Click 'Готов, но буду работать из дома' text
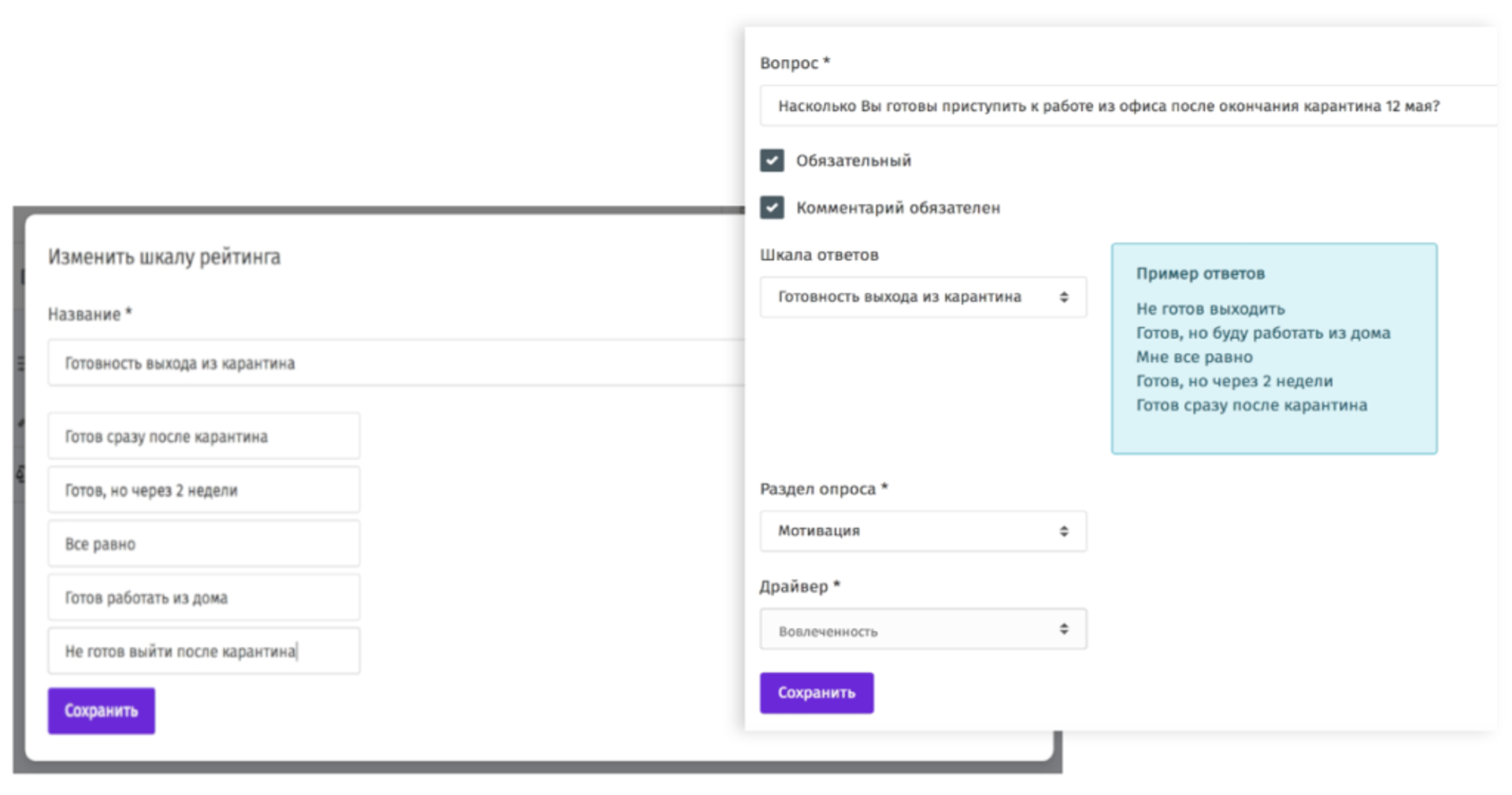Viewport: 1512px width, 795px height. (1263, 332)
